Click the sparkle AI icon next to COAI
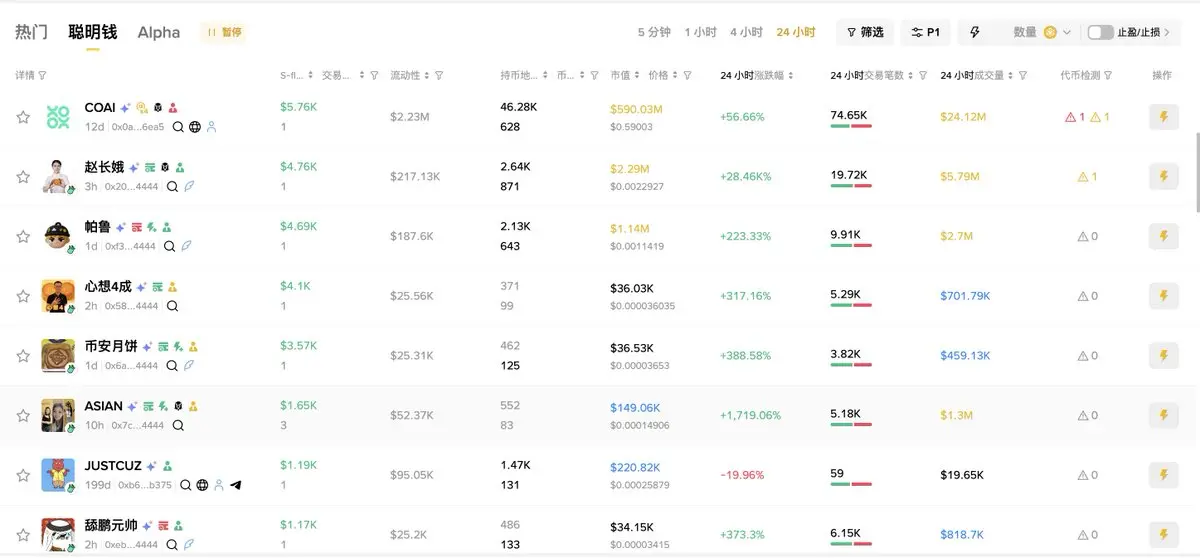Image resolution: width=1200 pixels, height=558 pixels. tap(125, 108)
